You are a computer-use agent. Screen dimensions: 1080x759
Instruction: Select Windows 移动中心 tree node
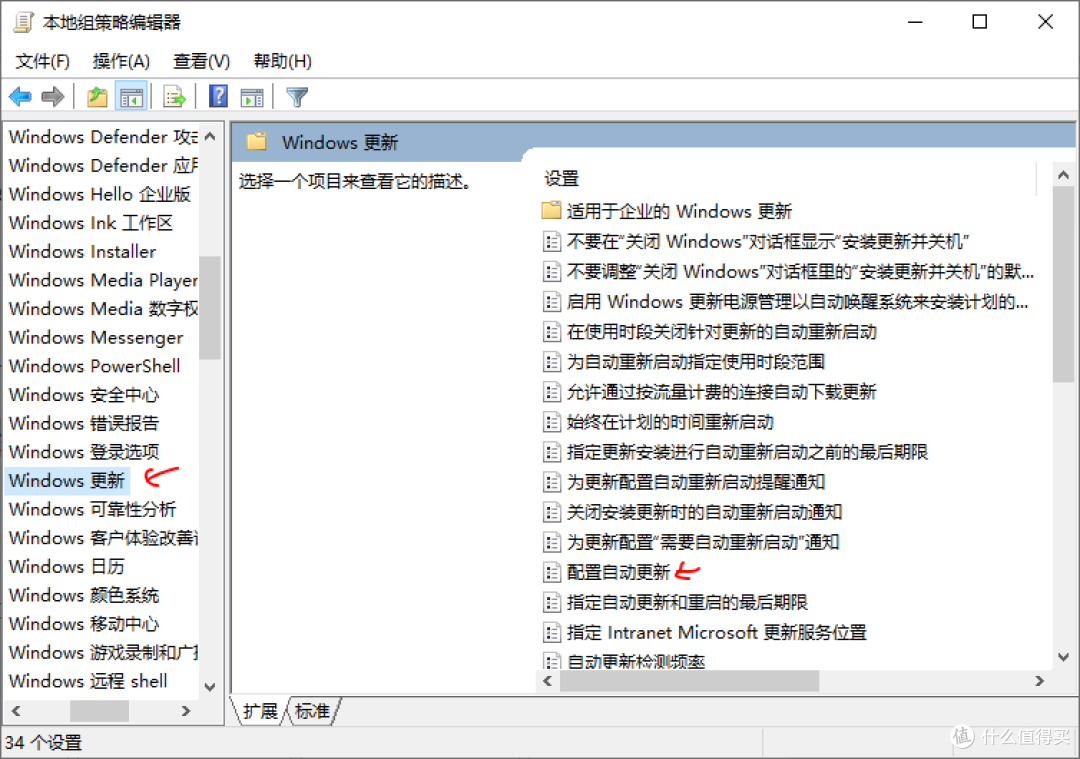click(83, 623)
